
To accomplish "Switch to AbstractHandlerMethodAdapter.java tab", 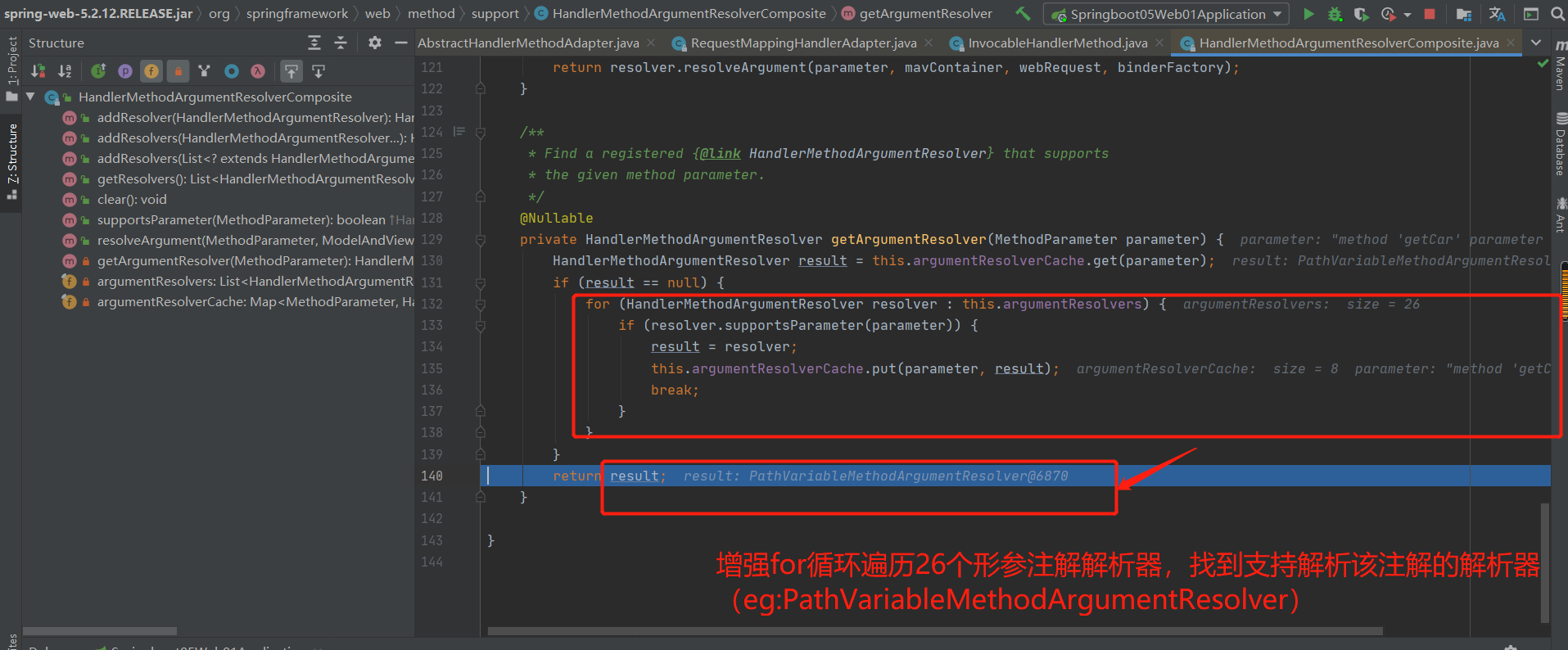I will pyautogui.click(x=528, y=43).
